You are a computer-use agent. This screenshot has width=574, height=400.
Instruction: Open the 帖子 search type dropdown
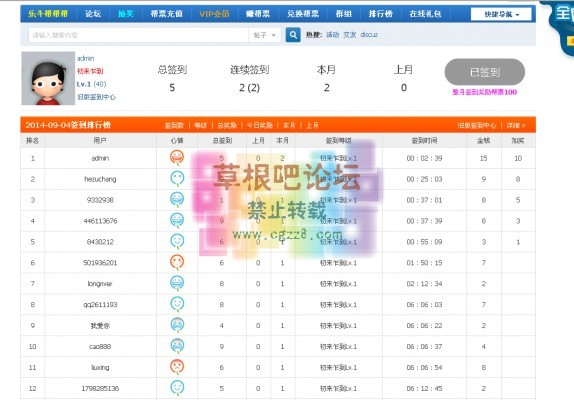(264, 35)
